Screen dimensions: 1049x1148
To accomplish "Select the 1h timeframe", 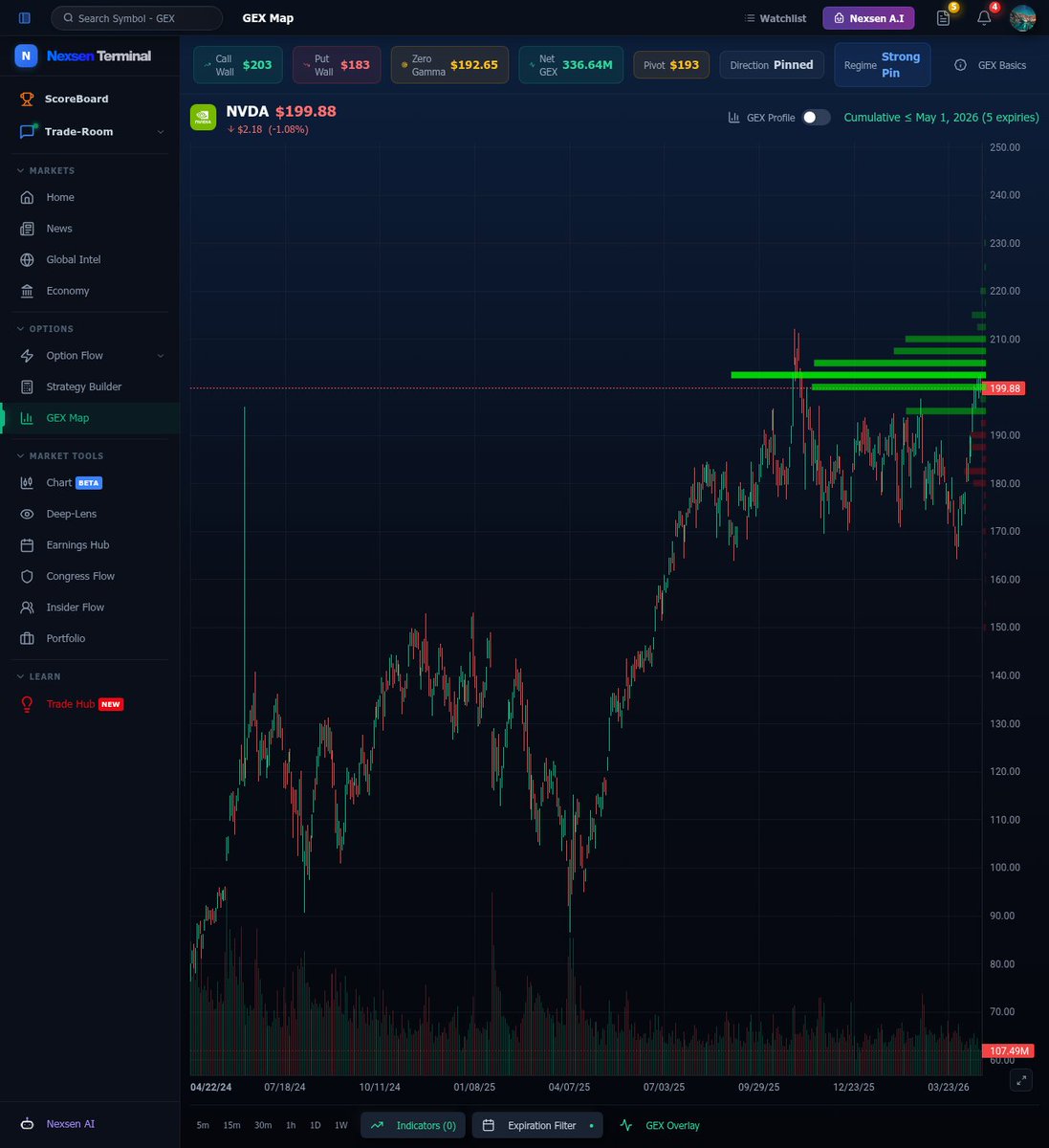I will 291,1125.
